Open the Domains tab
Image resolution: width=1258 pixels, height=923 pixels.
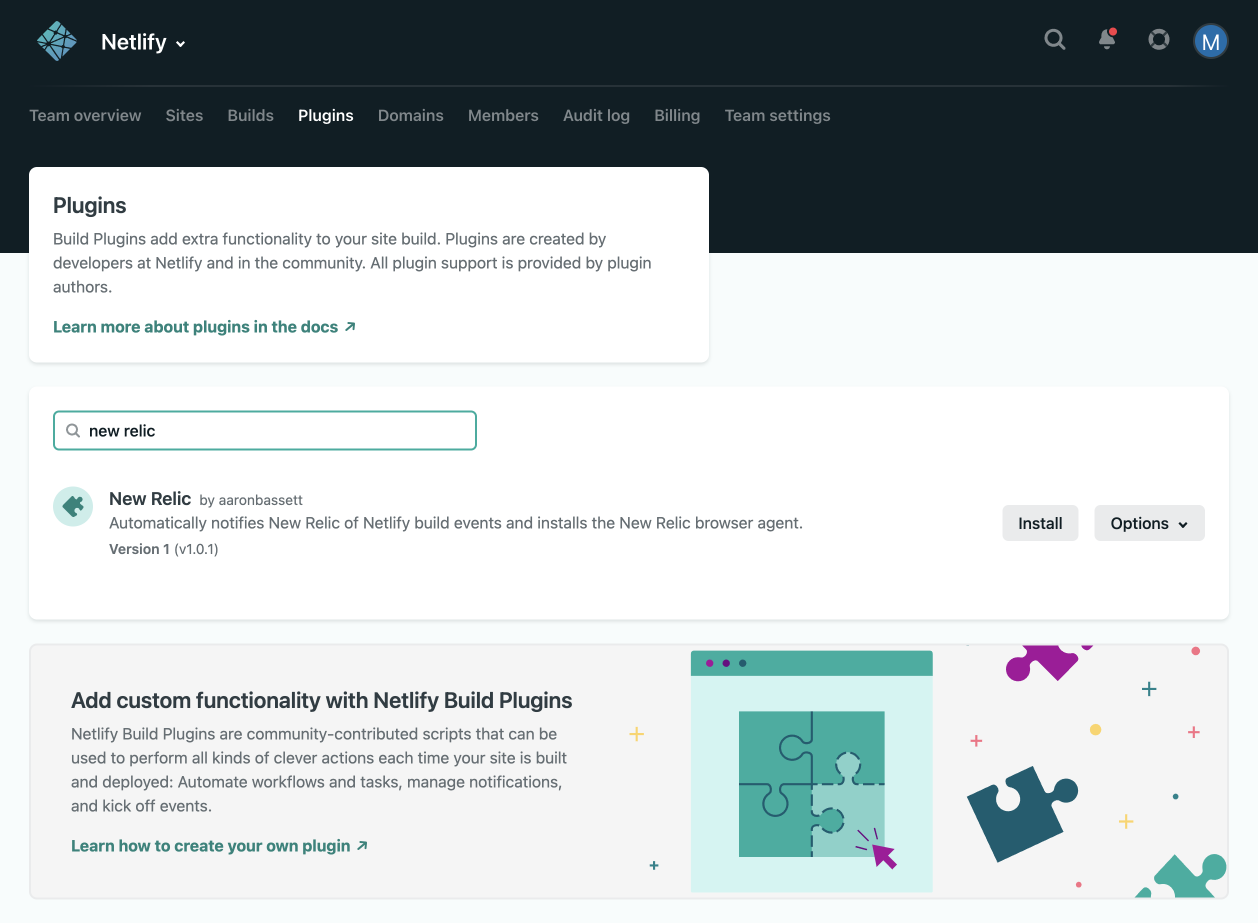coord(411,115)
